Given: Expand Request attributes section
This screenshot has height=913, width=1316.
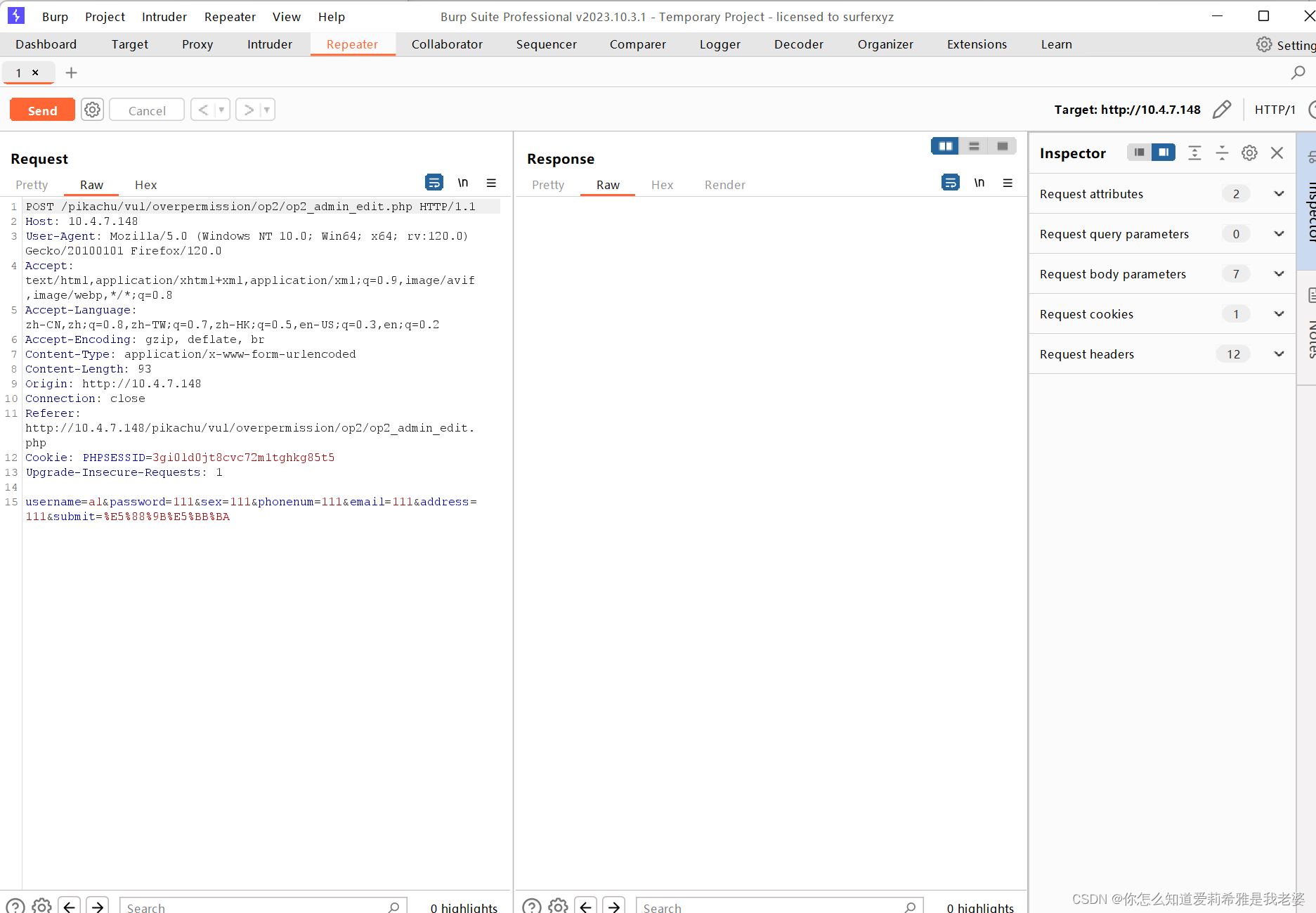Looking at the screenshot, I should pyautogui.click(x=1162, y=194).
